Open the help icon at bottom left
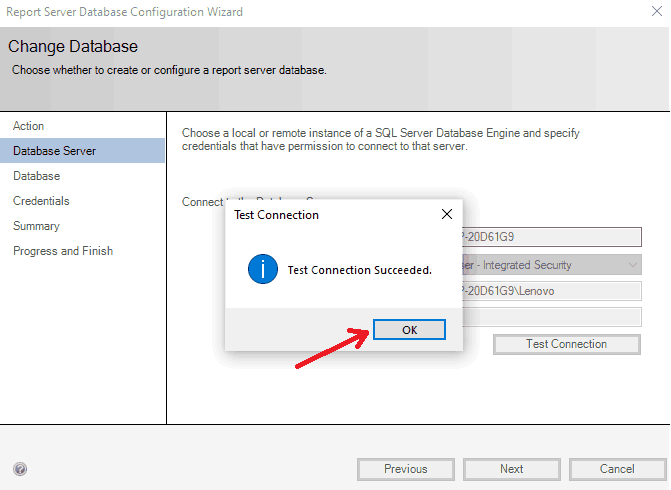Viewport: 671px width, 490px height. [20, 469]
